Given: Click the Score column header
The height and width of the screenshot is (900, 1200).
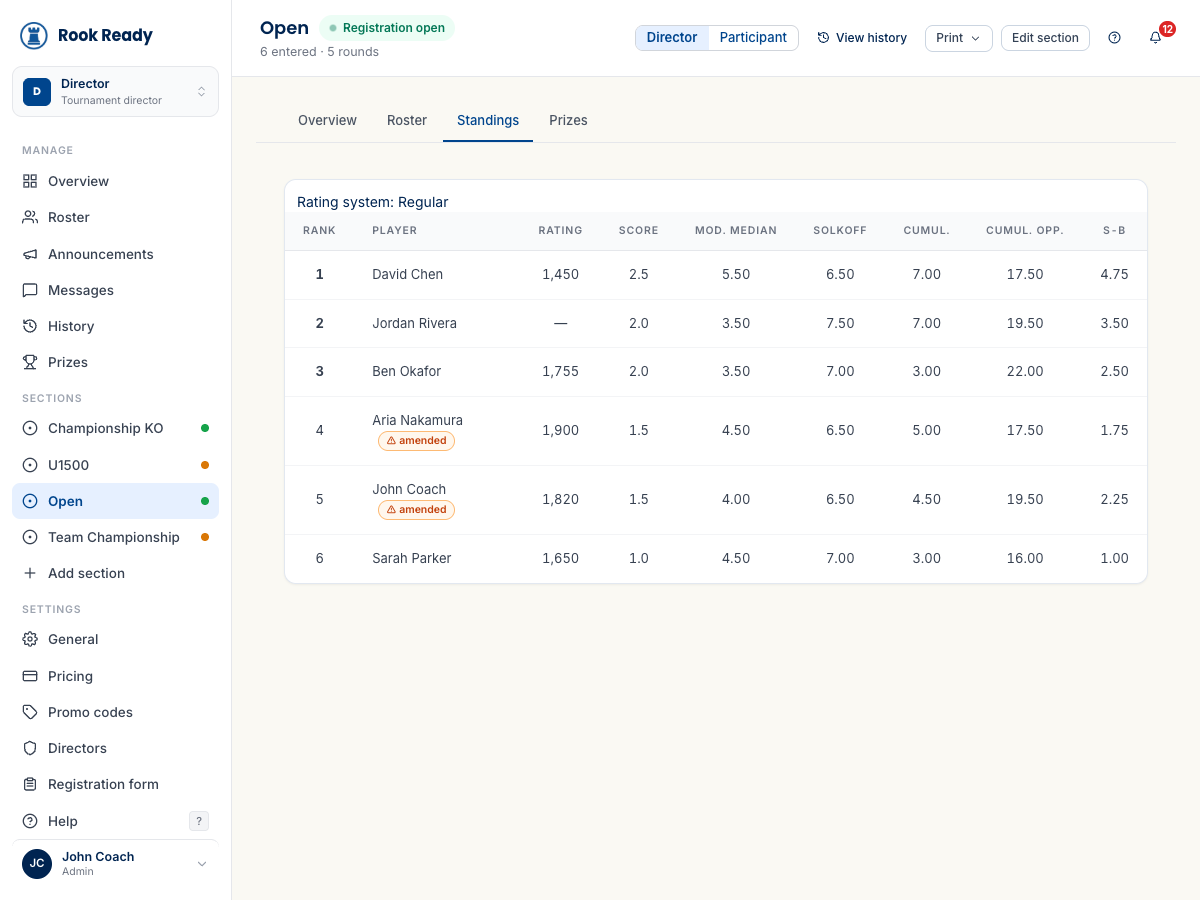Looking at the screenshot, I should [638, 230].
